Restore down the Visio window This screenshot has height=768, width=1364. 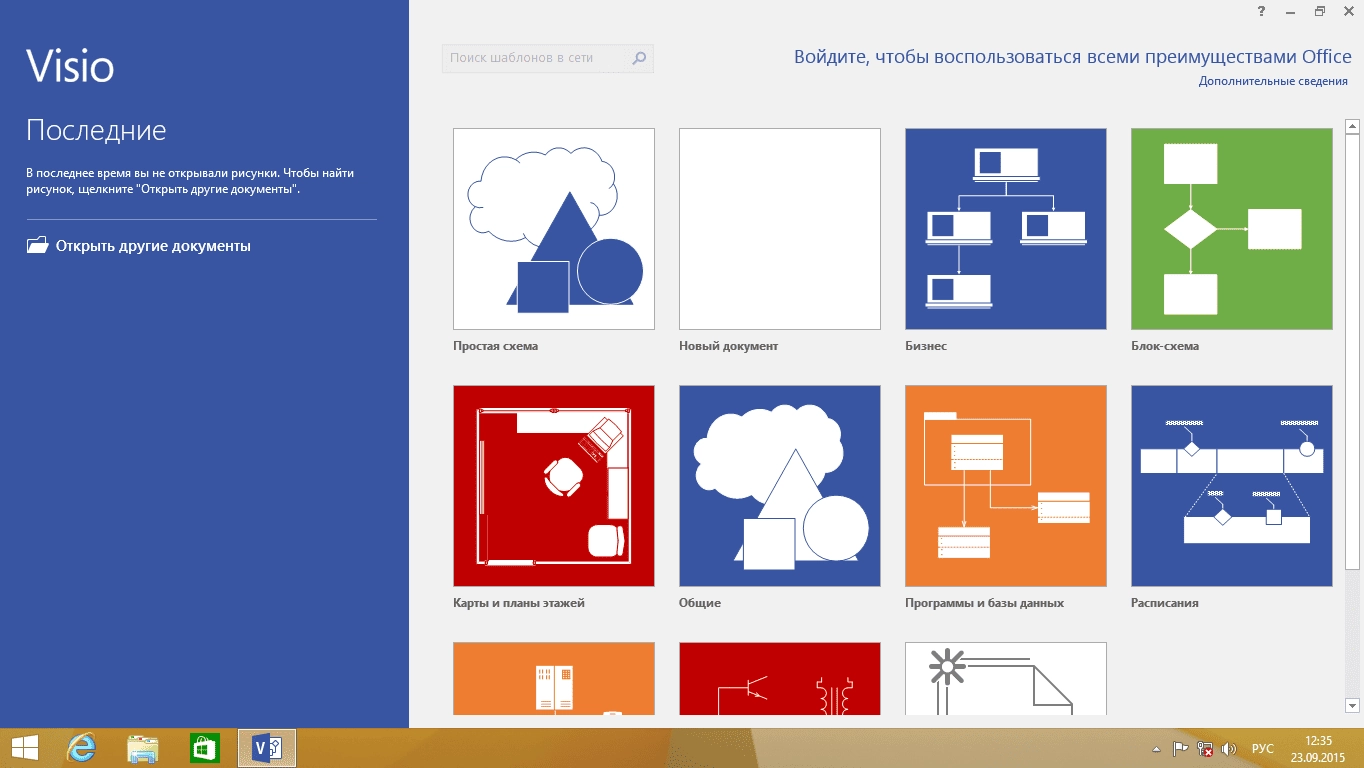pos(1320,11)
